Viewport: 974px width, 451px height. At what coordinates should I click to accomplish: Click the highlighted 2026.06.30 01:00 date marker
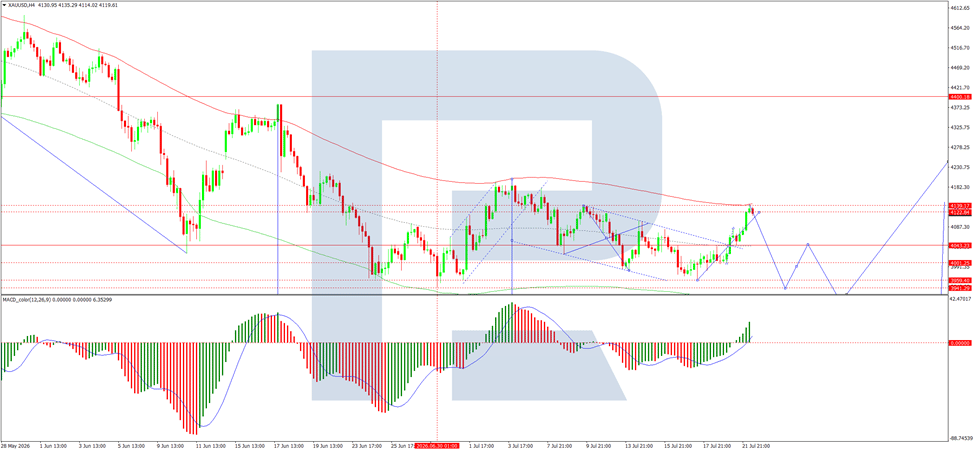pyautogui.click(x=437, y=446)
